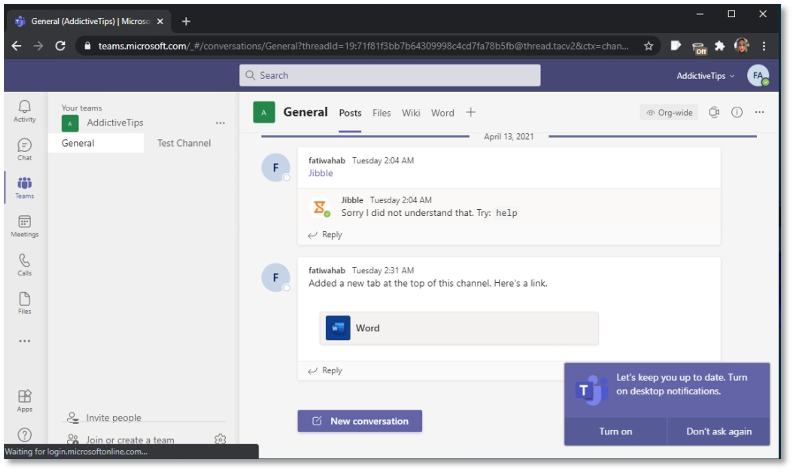Viewport: 794px width, 472px height.
Task: Switch to the Wiki tab
Action: pos(411,113)
